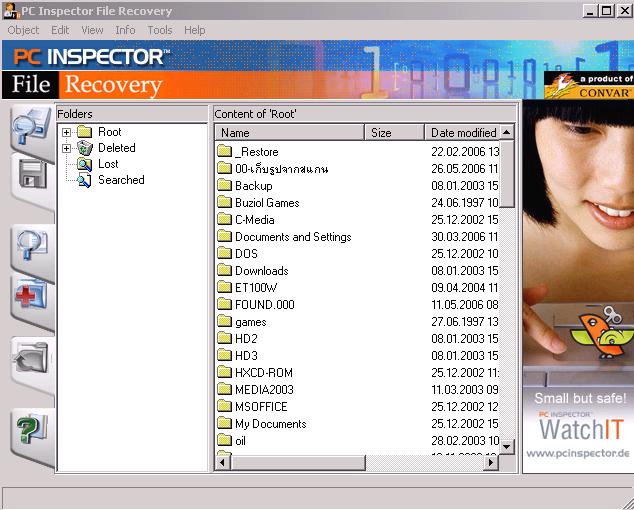The image size is (634, 510).
Task: Click the green question mark help icon
Action: tap(32, 429)
